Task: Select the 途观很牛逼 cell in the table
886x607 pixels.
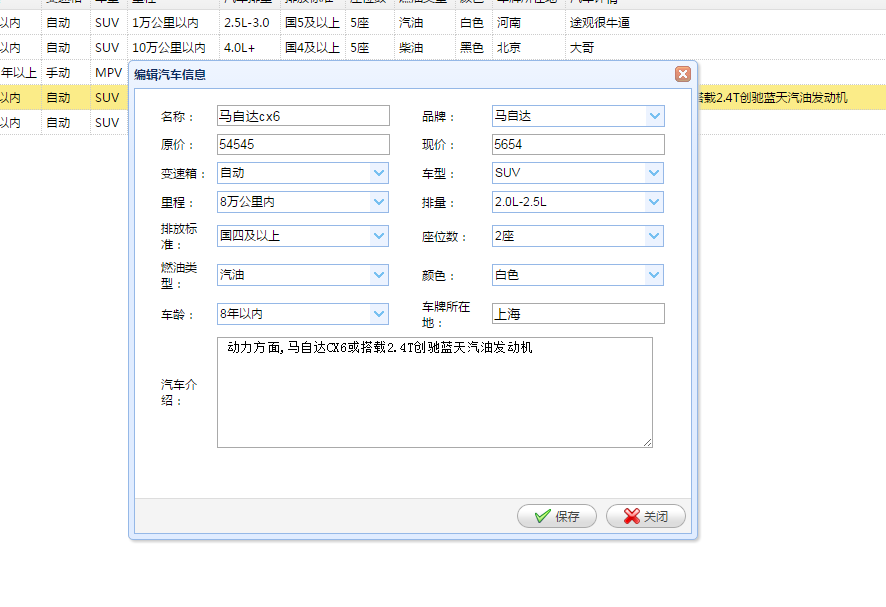Action: click(x=600, y=23)
